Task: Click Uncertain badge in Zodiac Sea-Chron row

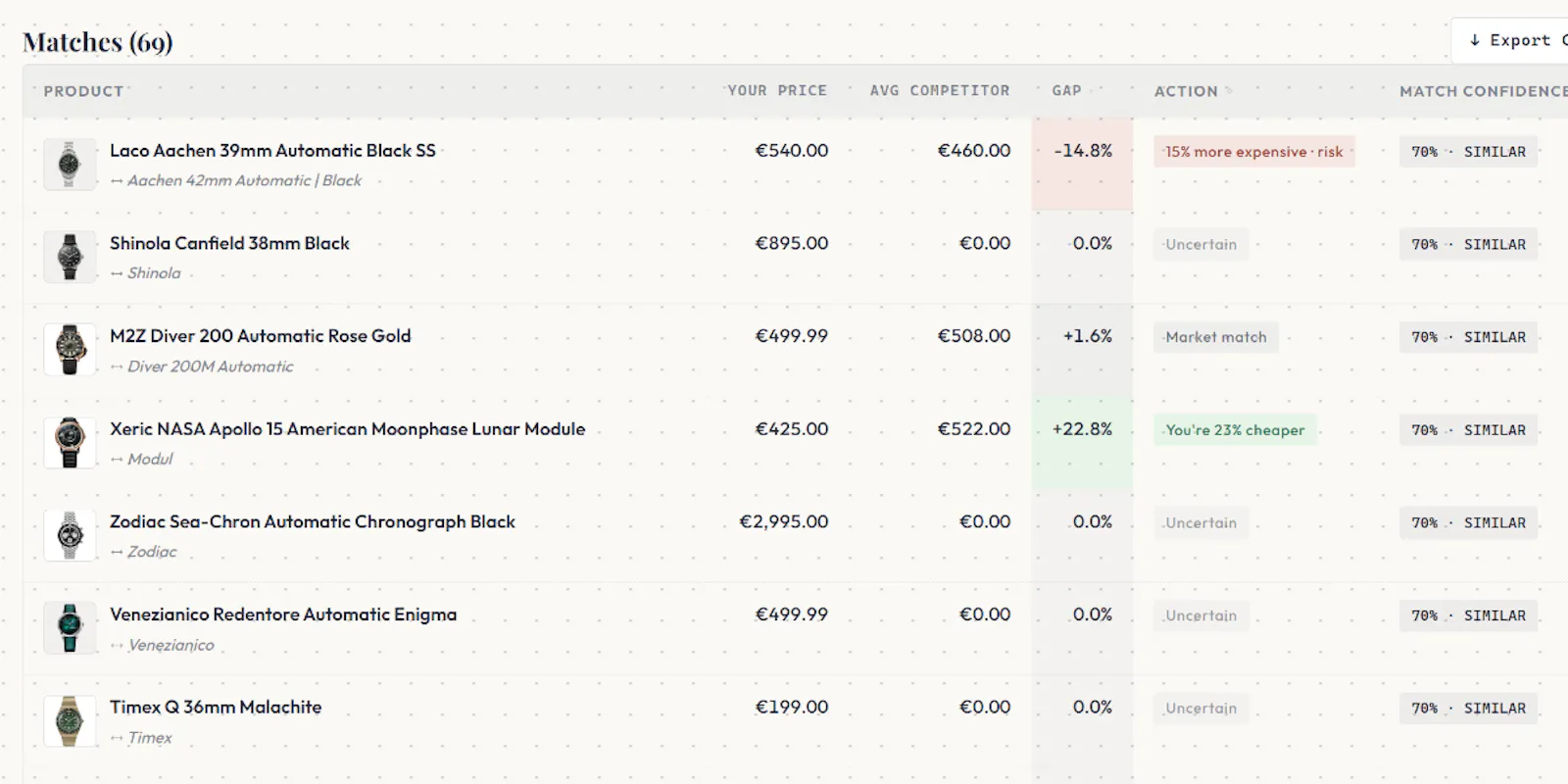Action: [x=1200, y=522]
